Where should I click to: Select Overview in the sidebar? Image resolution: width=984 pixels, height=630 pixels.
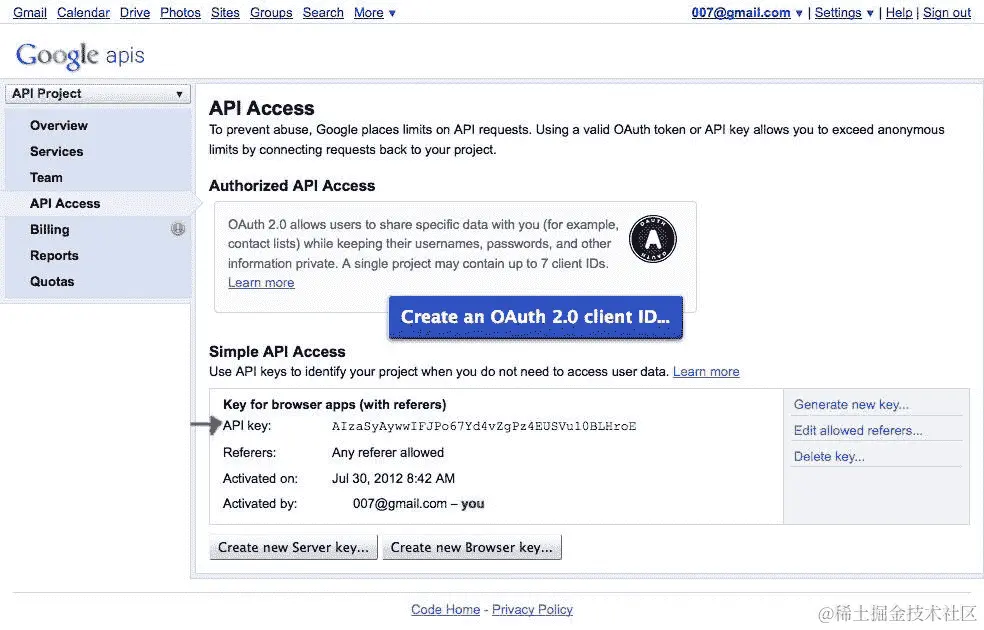pyautogui.click(x=59, y=125)
